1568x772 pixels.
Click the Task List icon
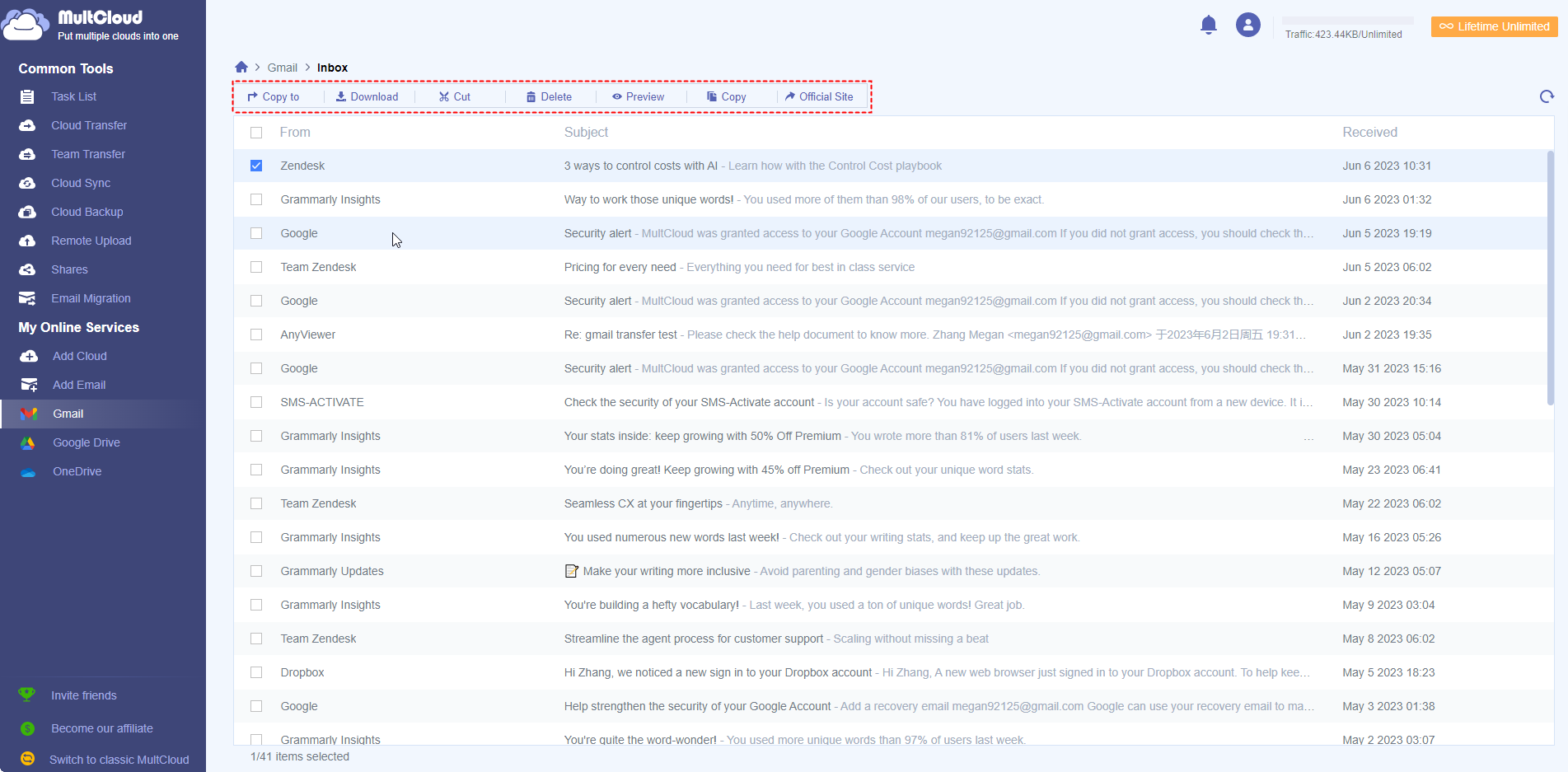click(27, 96)
